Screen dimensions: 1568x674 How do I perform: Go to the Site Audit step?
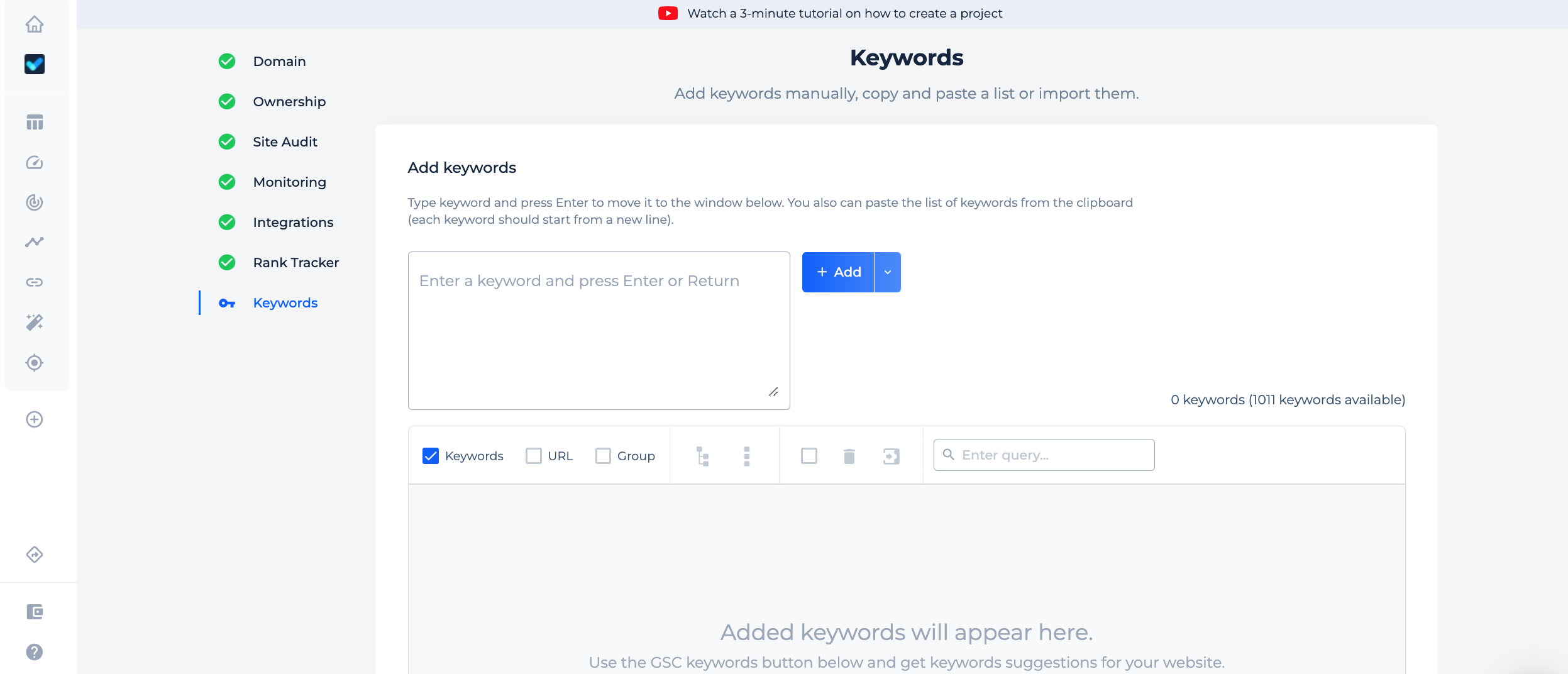point(285,142)
